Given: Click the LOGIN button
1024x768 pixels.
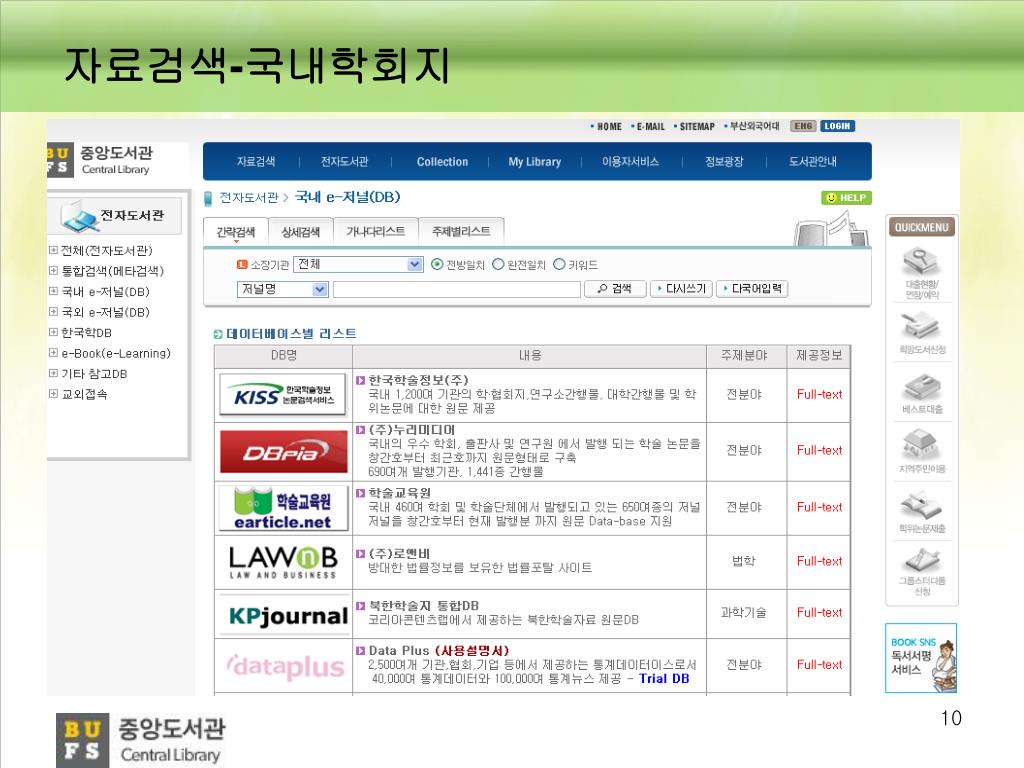Looking at the screenshot, I should (x=837, y=126).
